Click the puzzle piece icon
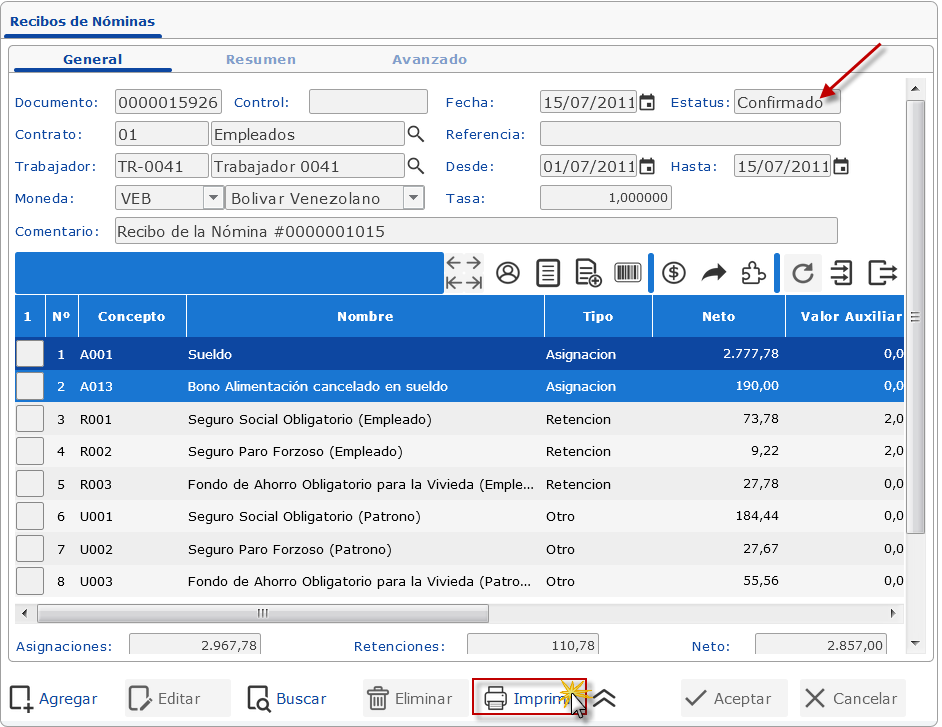 753,273
